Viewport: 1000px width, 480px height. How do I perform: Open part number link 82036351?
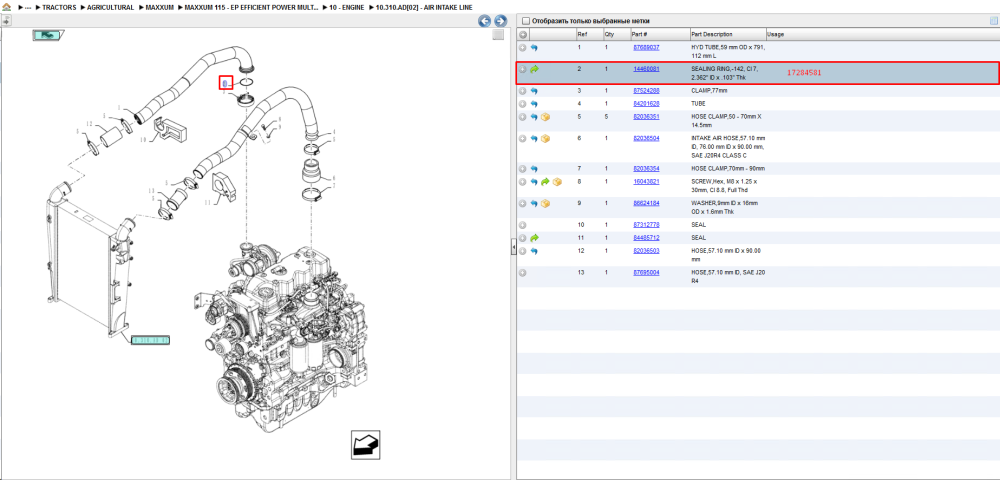coord(646,117)
